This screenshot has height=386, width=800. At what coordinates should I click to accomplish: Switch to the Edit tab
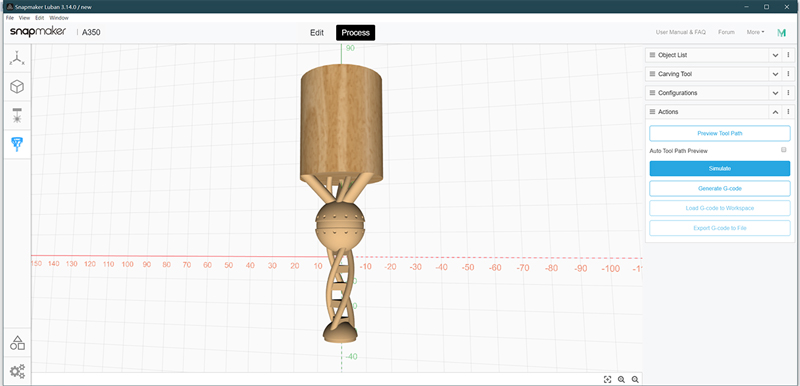tap(317, 33)
